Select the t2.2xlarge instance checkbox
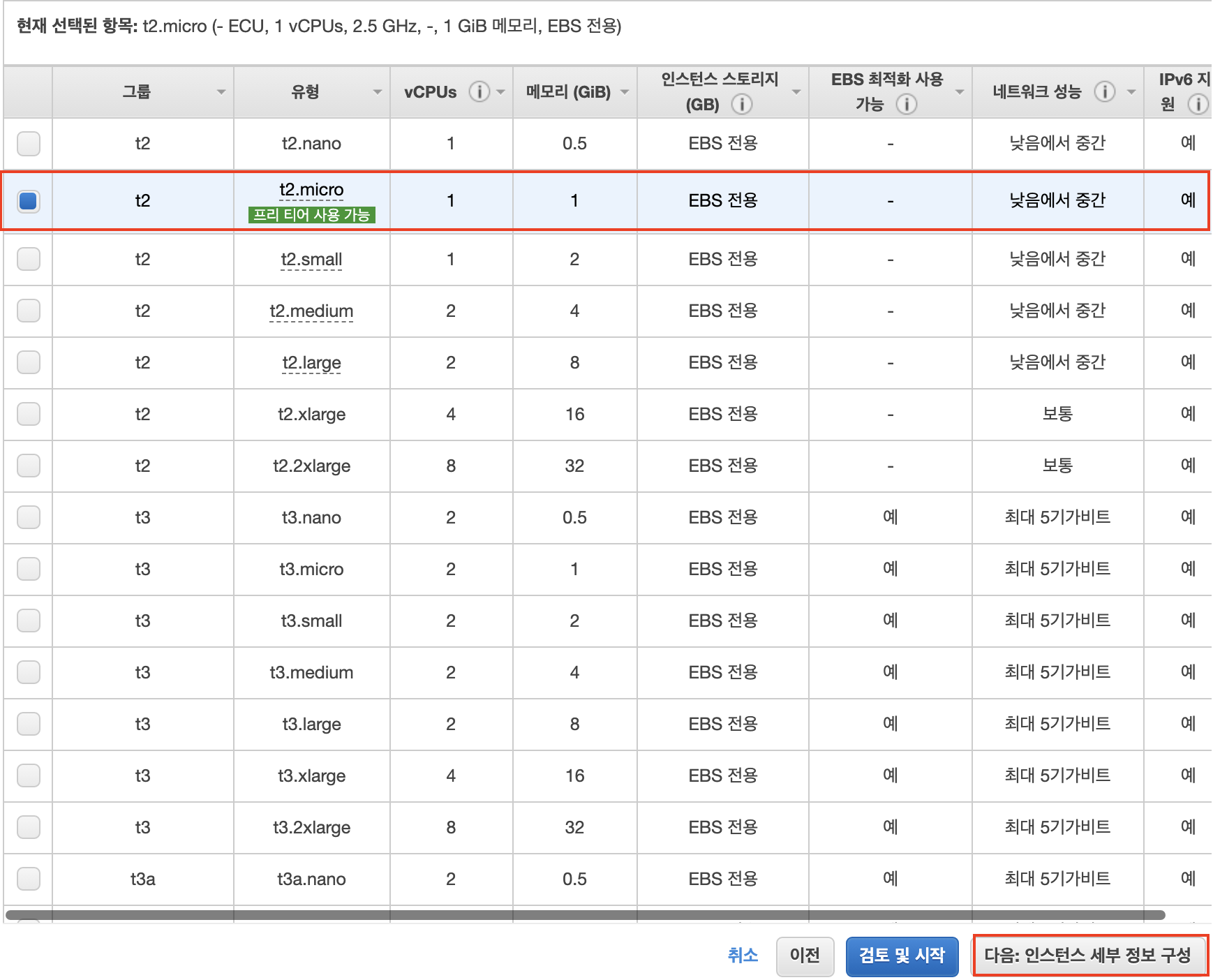The width and height of the screenshot is (1213, 980). pos(29,466)
